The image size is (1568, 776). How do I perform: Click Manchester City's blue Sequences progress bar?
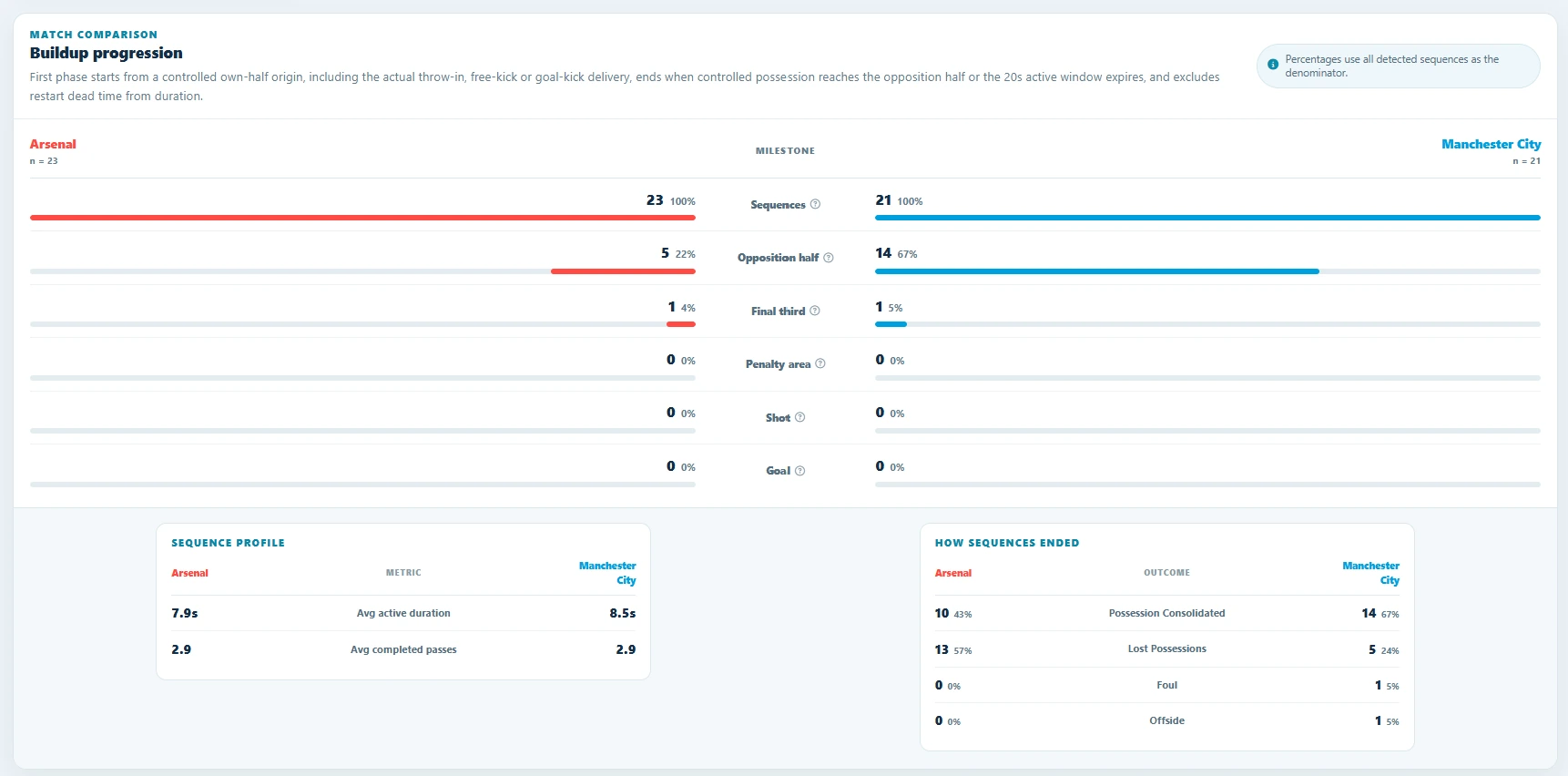tap(1207, 218)
